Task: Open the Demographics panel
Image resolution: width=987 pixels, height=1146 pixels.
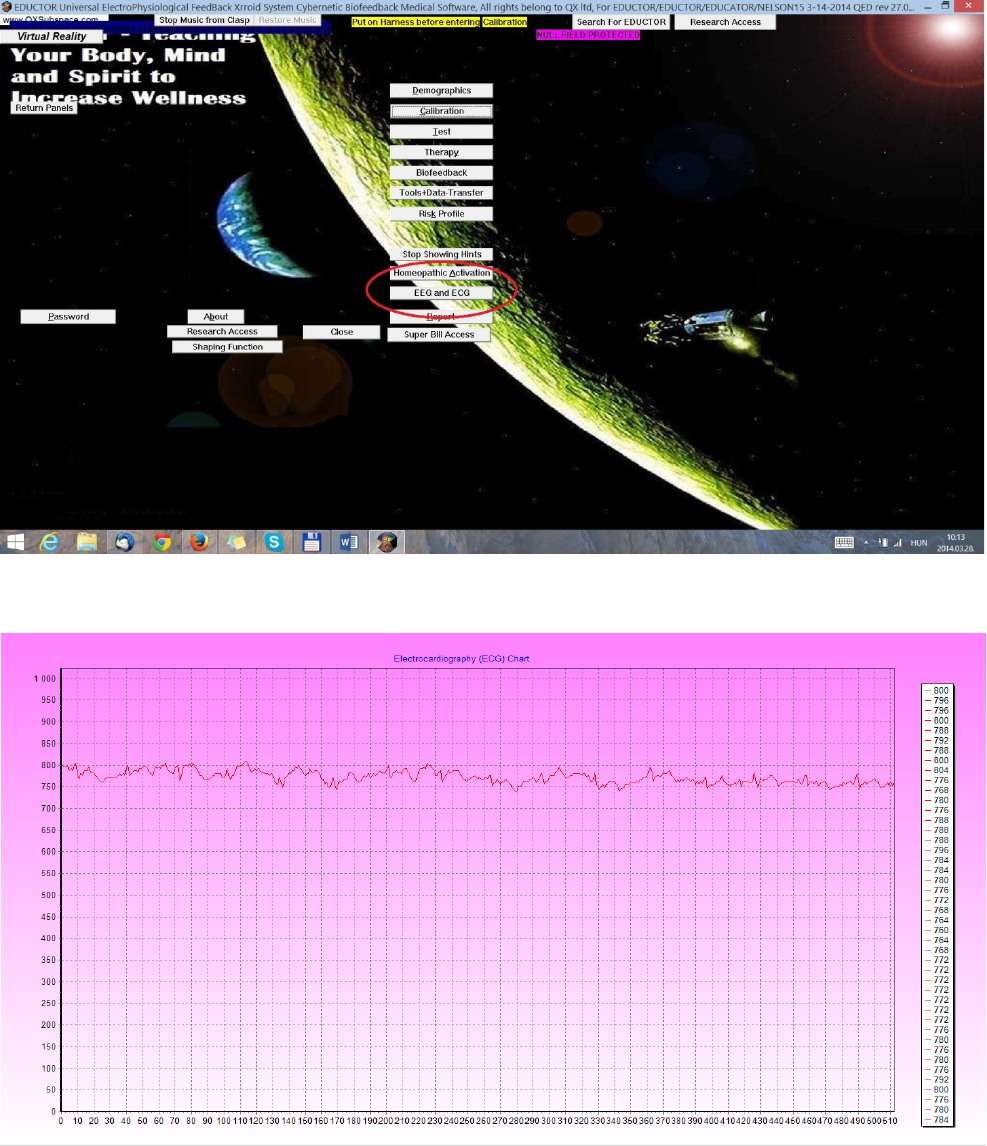Action: click(442, 91)
